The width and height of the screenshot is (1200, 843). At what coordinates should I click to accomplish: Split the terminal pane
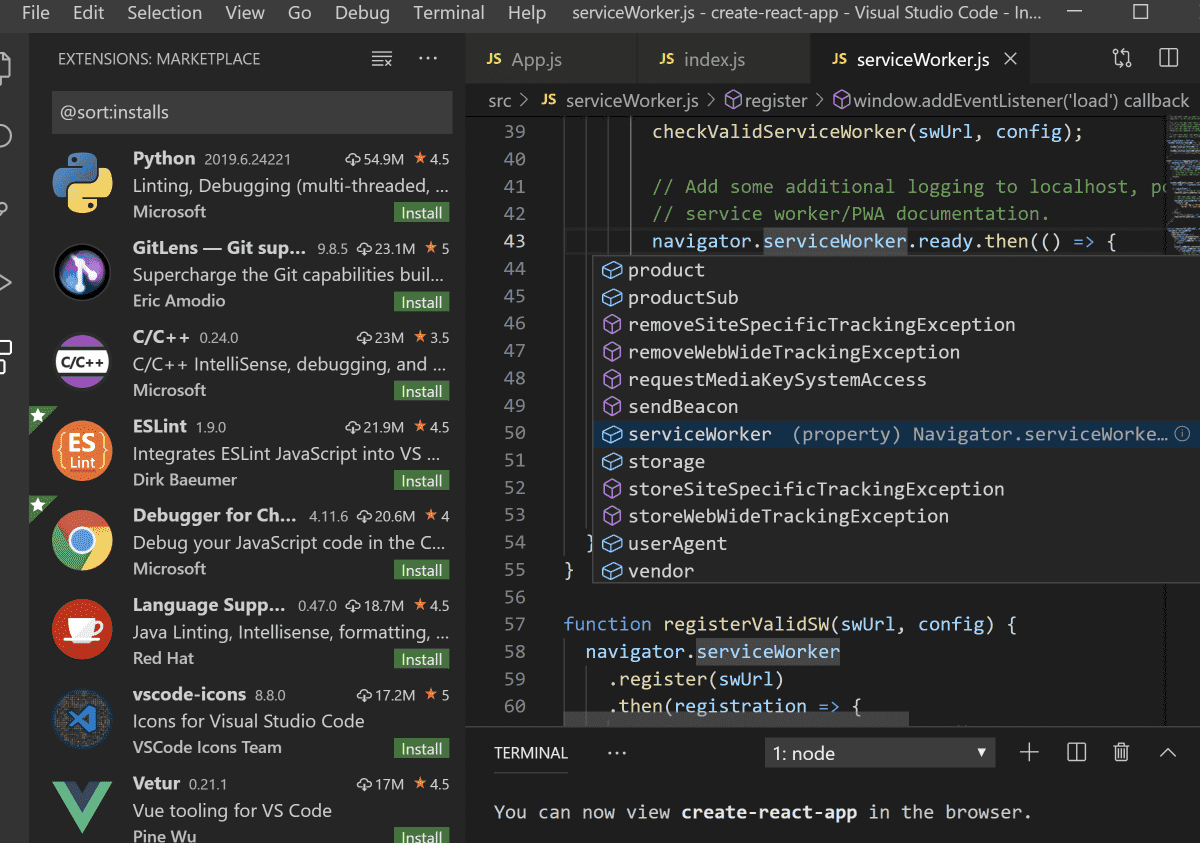pyautogui.click(x=1076, y=753)
